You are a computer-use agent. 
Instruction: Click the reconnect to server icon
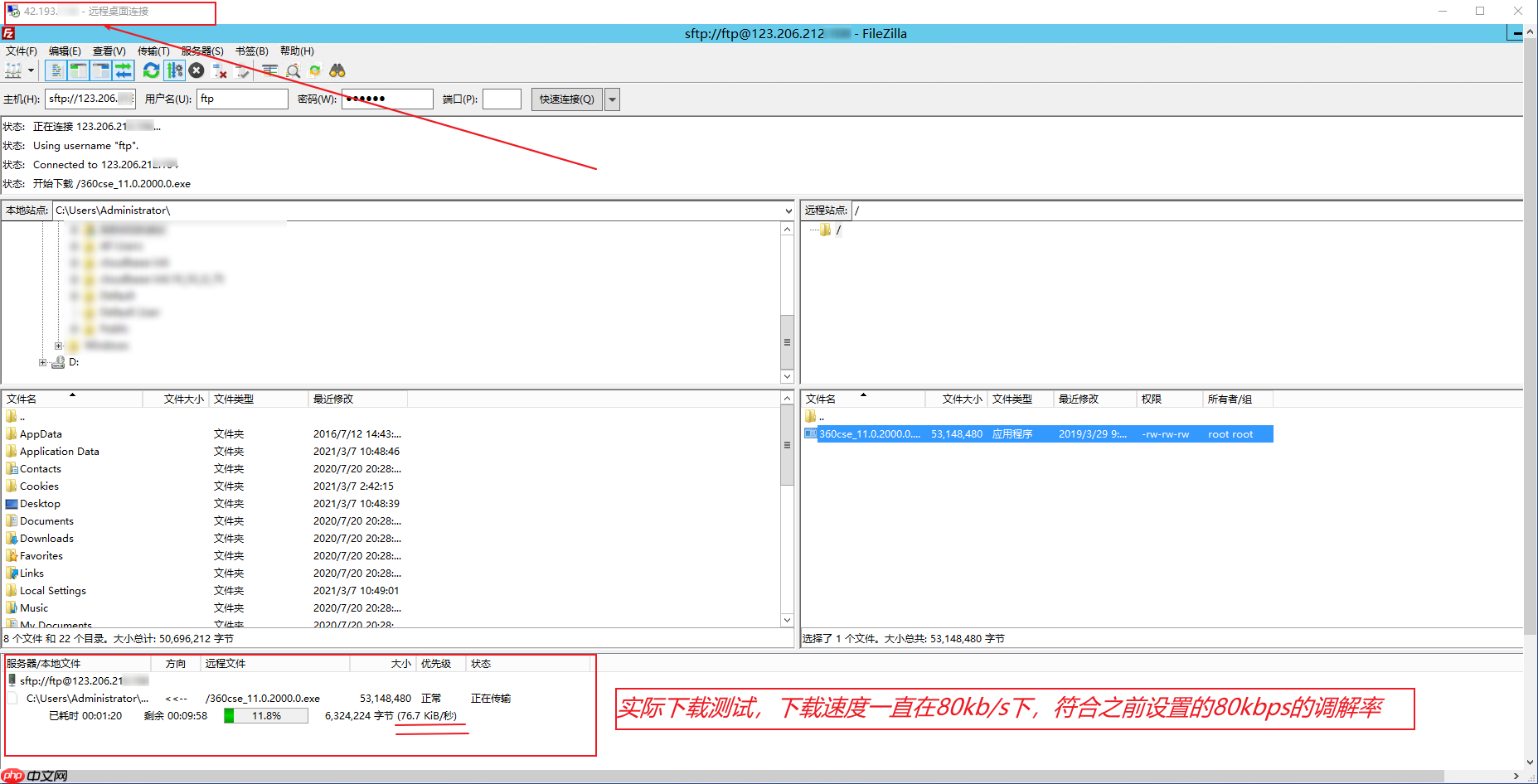click(241, 70)
